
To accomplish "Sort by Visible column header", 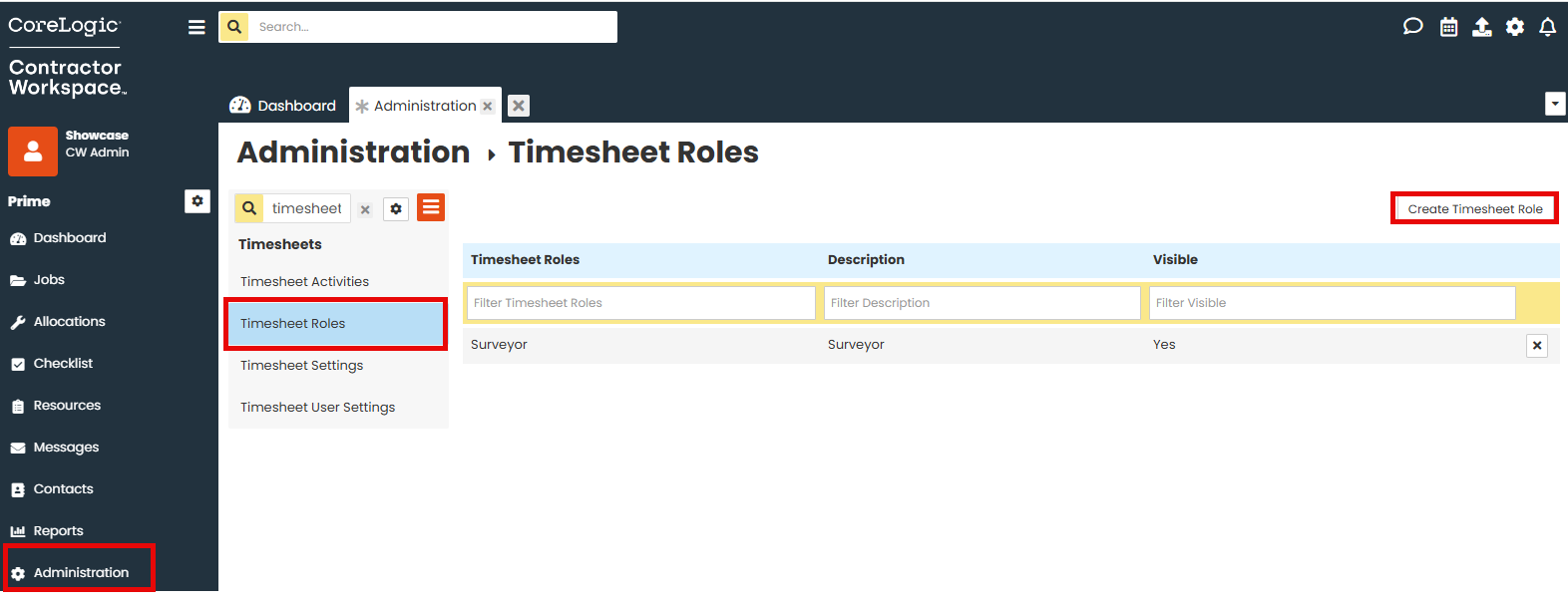I will [x=1175, y=259].
